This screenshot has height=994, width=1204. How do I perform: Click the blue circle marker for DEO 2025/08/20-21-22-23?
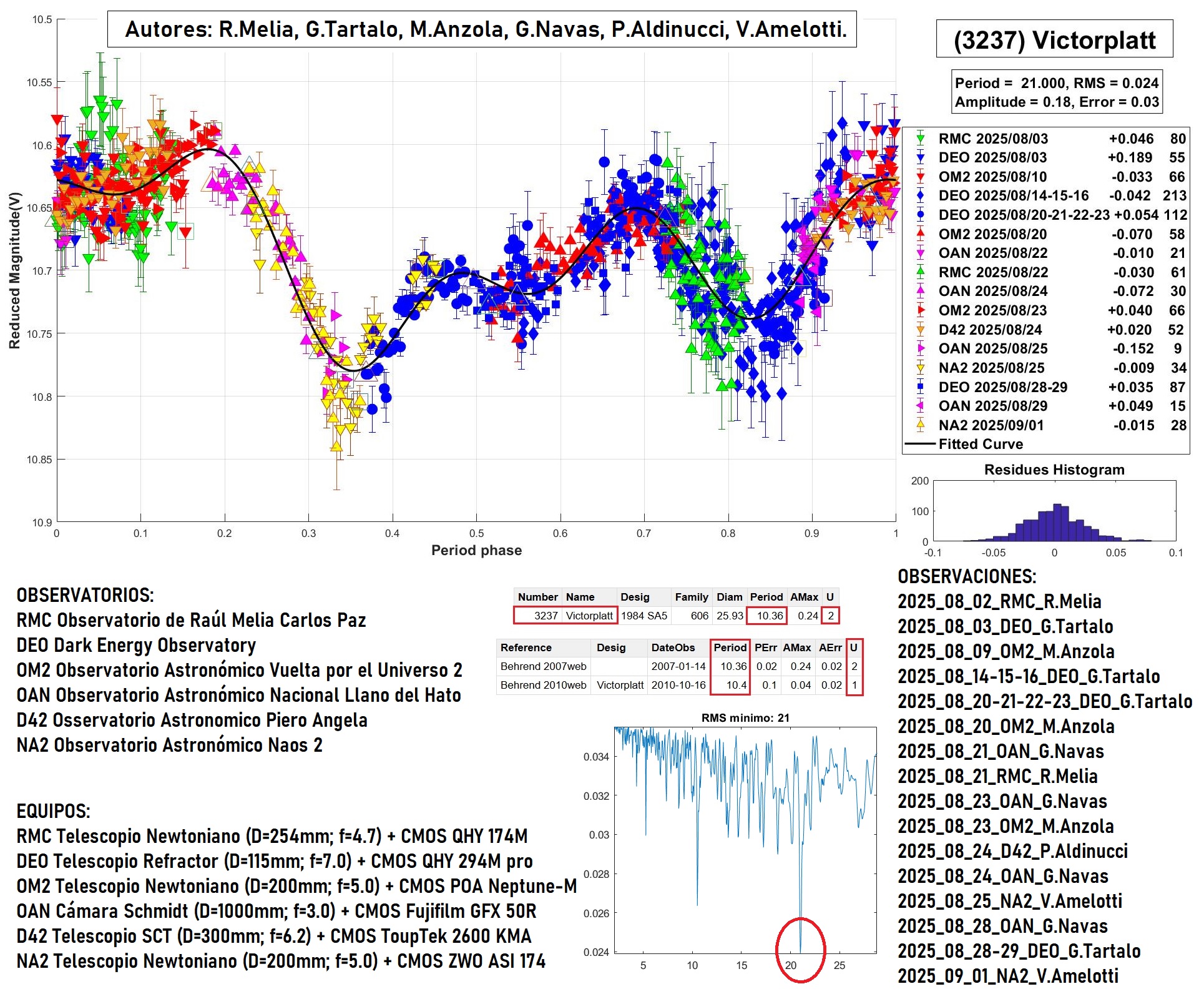click(920, 215)
